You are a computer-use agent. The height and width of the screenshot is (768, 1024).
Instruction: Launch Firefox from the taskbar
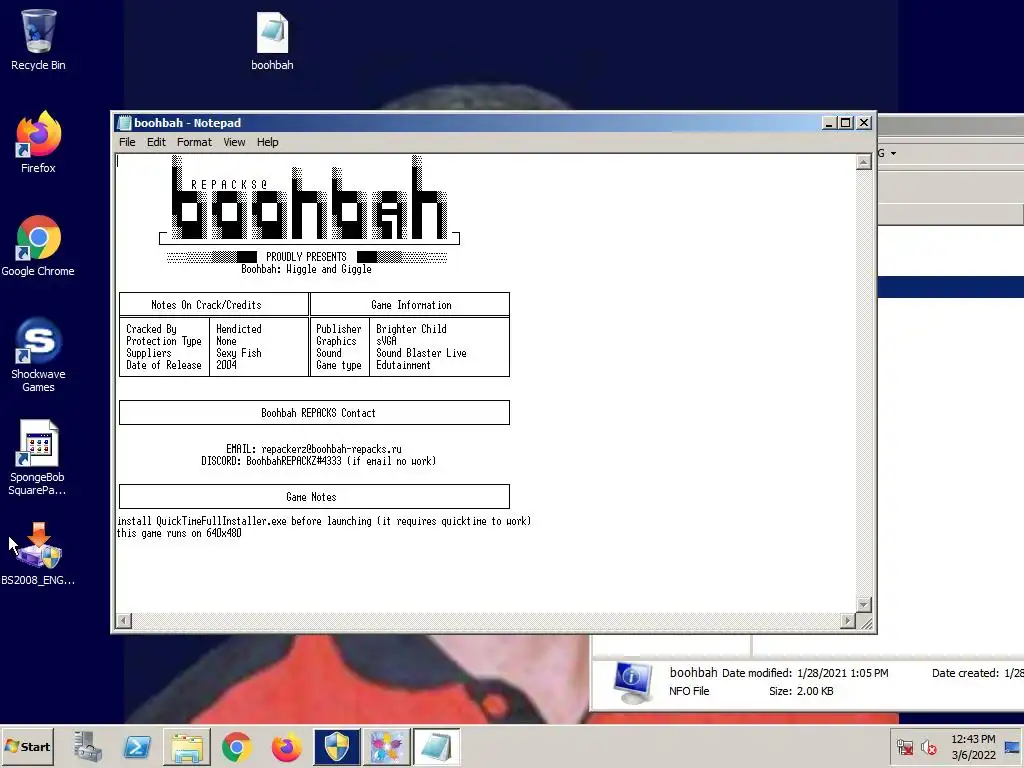(x=286, y=746)
